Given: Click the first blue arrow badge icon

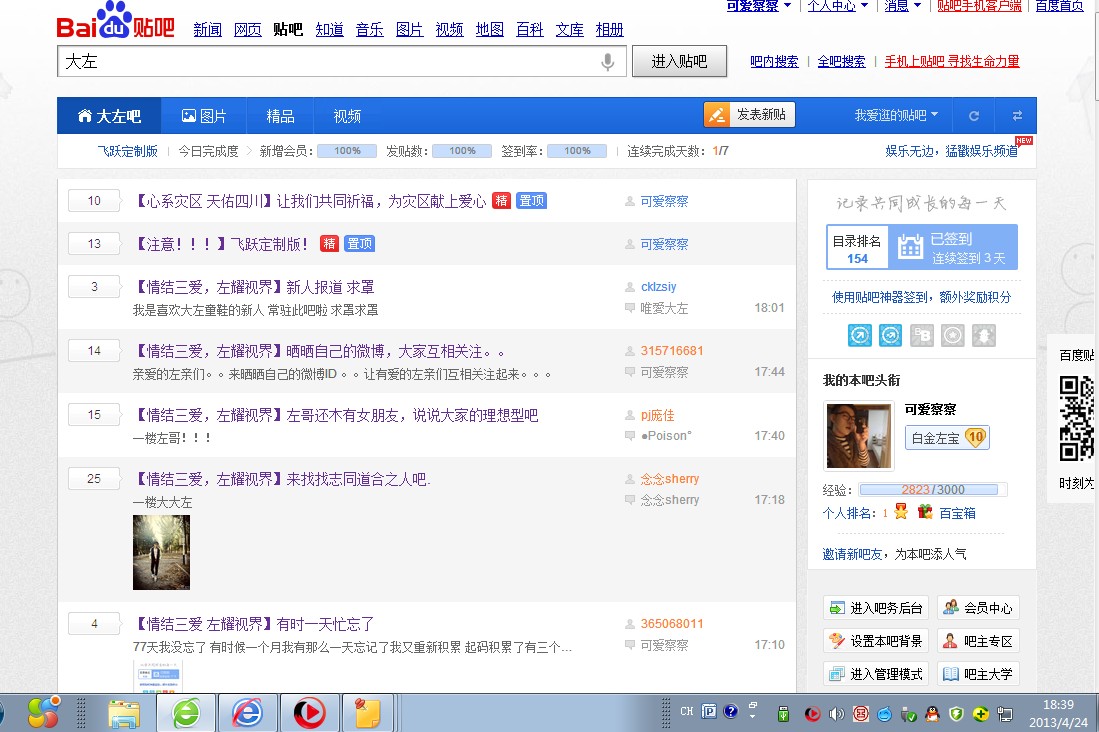Looking at the screenshot, I should [x=859, y=335].
